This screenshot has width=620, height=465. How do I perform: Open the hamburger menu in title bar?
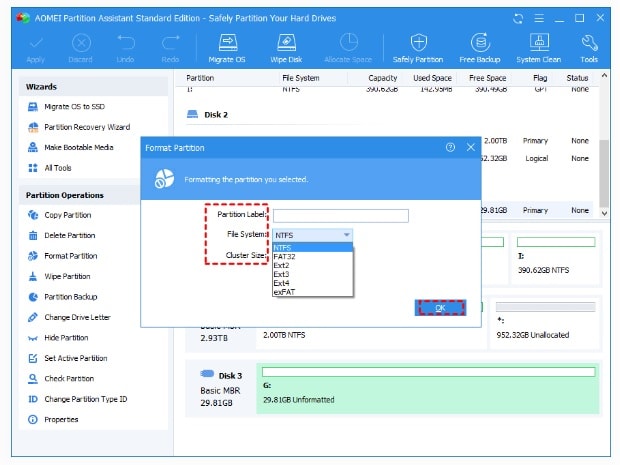pos(539,18)
